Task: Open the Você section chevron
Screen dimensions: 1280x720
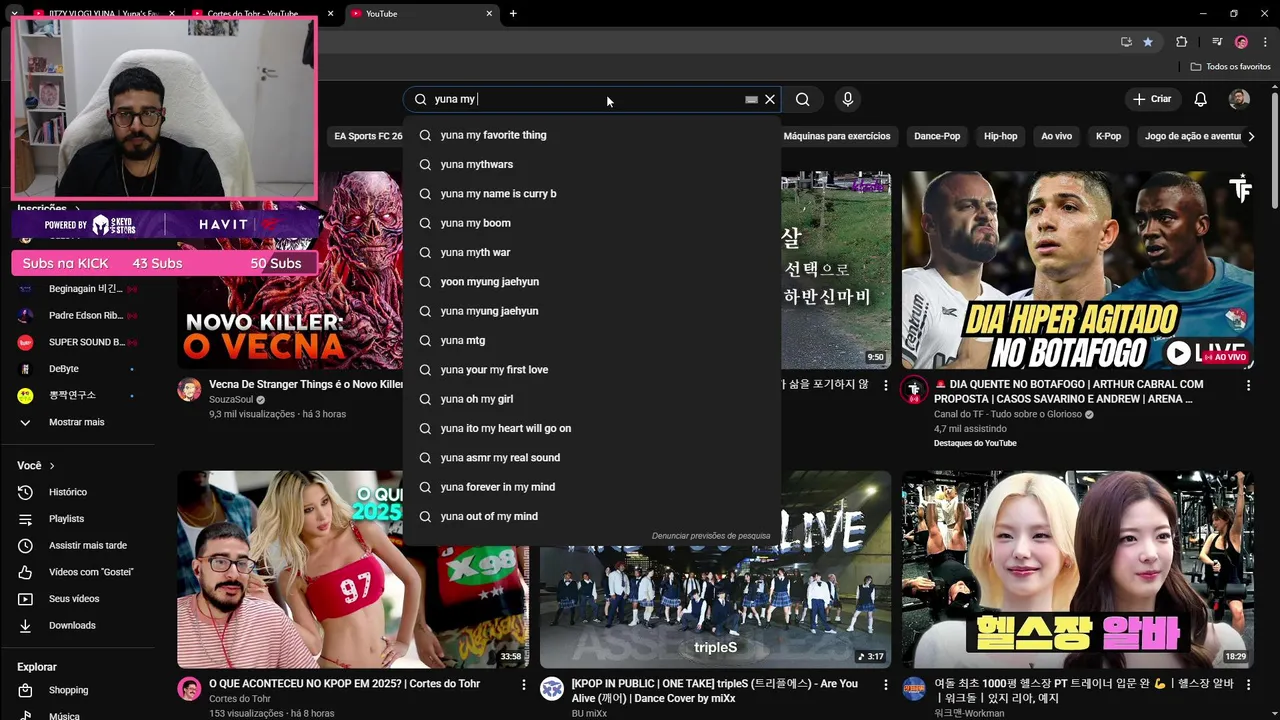Action: click(52, 466)
